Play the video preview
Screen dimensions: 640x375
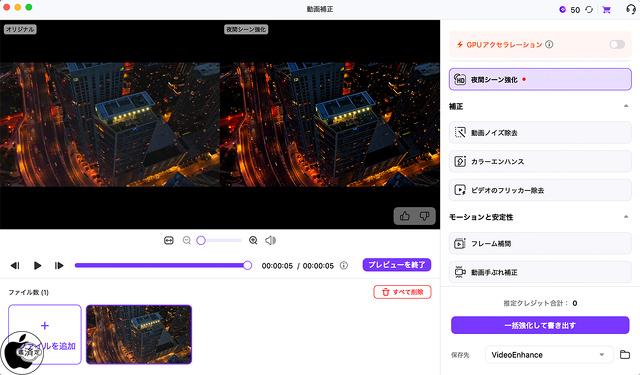37,266
